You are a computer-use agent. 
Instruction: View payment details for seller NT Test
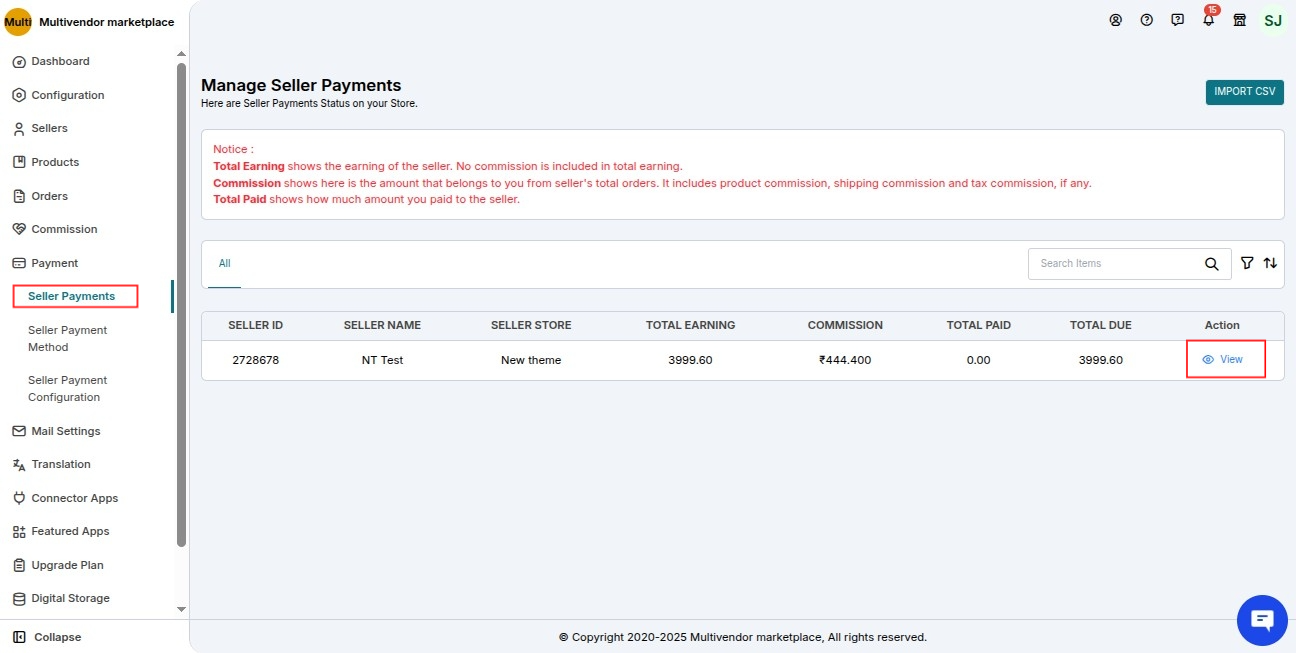pyautogui.click(x=1226, y=358)
